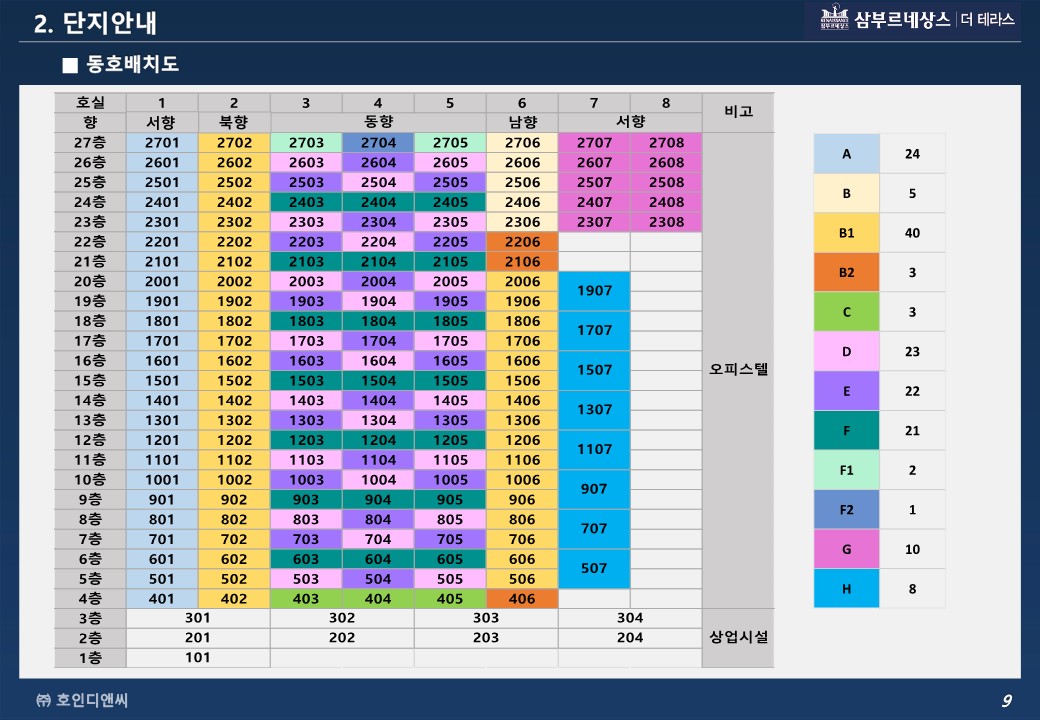Image resolution: width=1040 pixels, height=720 pixels.
Task: Click the green C legend swatch
Action: [846, 312]
